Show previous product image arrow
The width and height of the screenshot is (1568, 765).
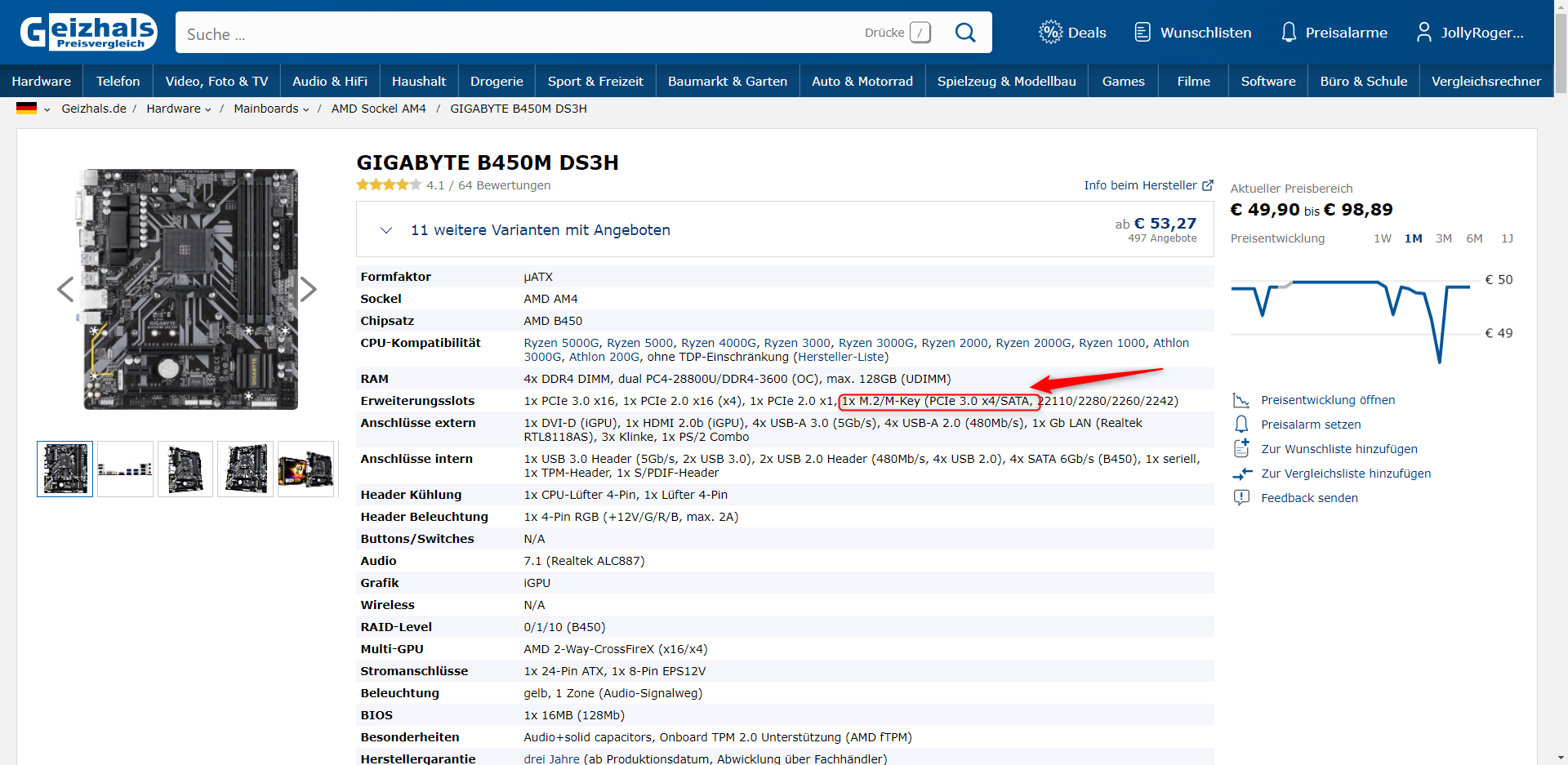tap(65, 289)
